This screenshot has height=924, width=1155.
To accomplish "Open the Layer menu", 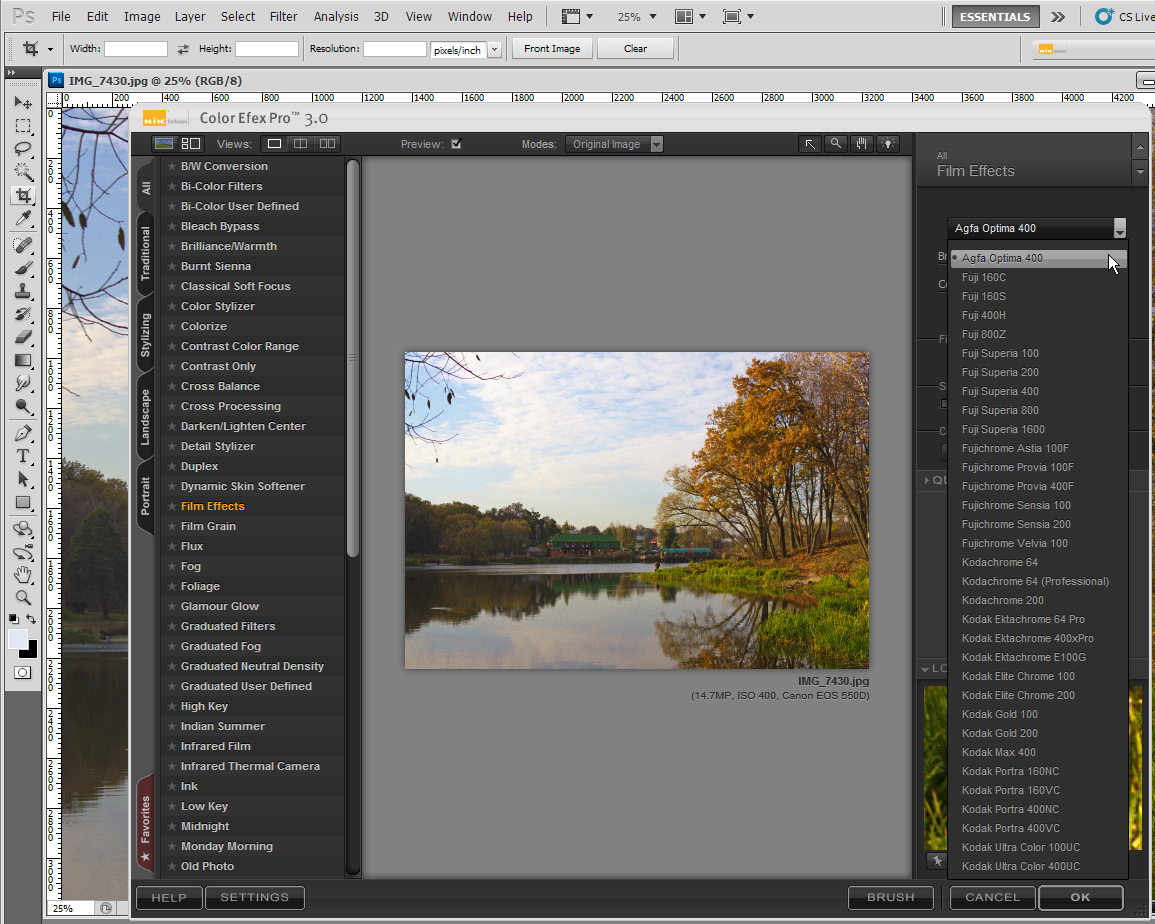I will [190, 16].
